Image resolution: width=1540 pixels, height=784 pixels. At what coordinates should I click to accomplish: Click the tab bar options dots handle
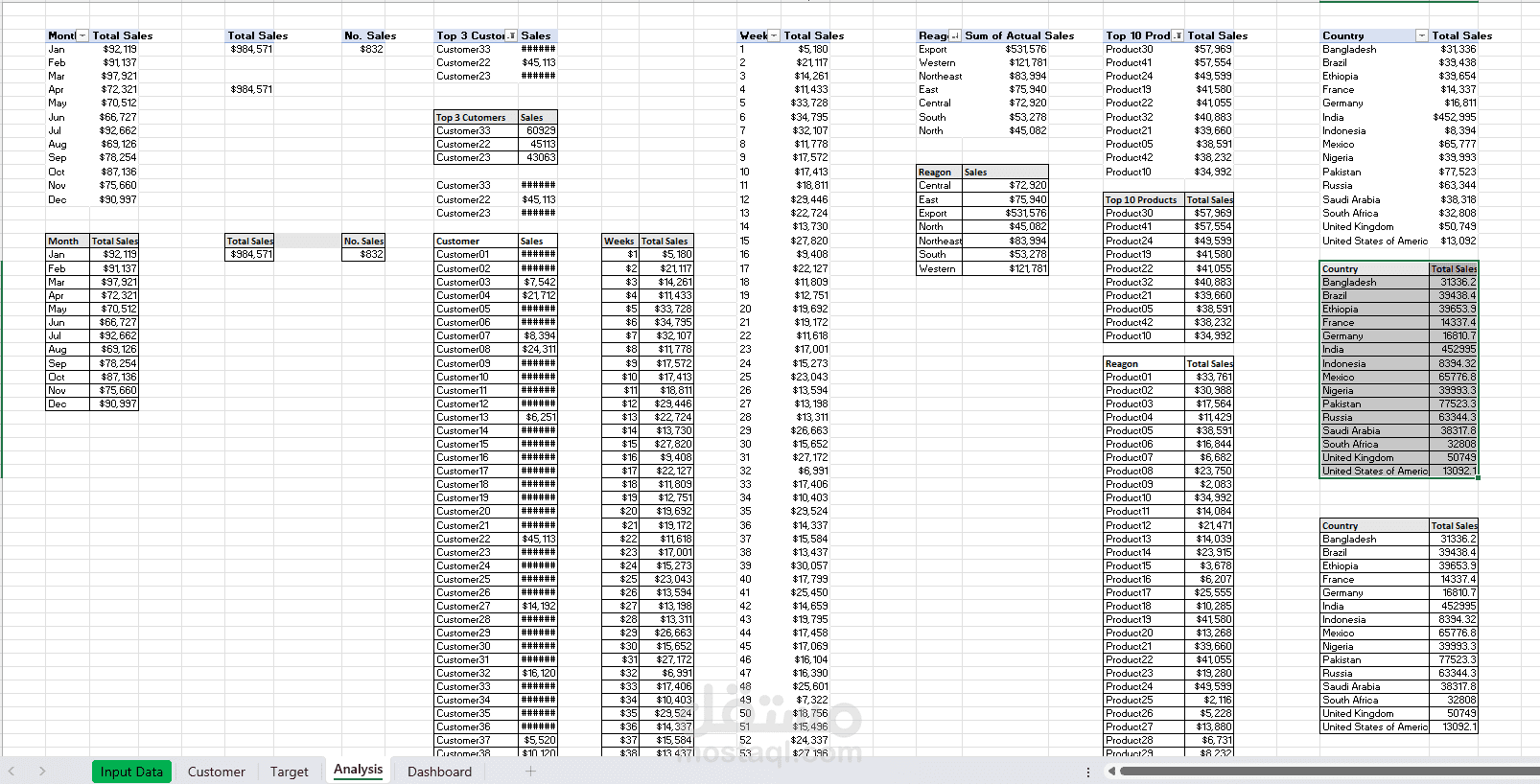point(1087,772)
